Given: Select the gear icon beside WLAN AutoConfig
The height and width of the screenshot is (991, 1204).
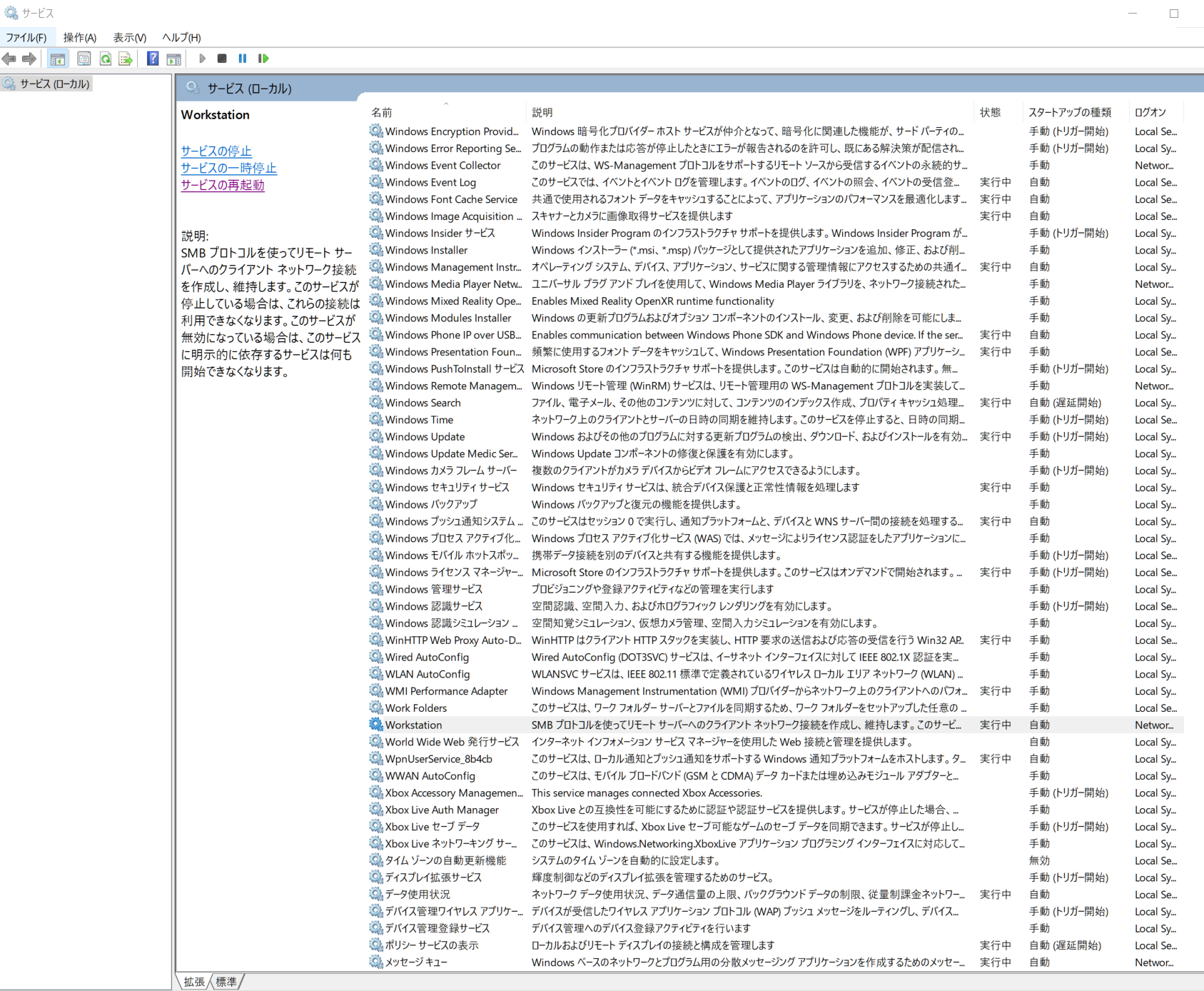Looking at the screenshot, I should click(x=376, y=673).
